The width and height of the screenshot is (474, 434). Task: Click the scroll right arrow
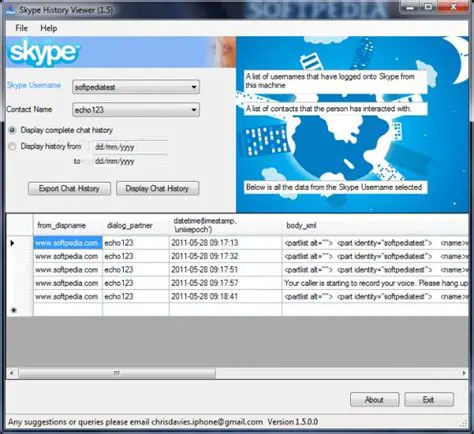click(x=464, y=373)
